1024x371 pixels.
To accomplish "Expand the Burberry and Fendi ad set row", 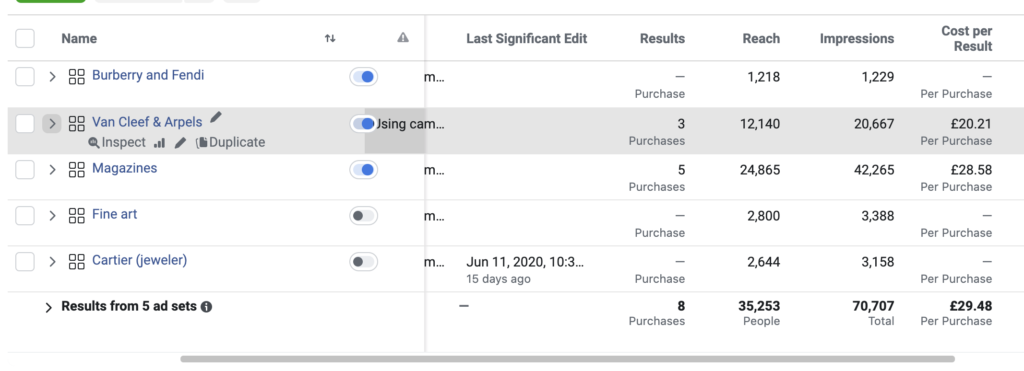I will point(52,77).
